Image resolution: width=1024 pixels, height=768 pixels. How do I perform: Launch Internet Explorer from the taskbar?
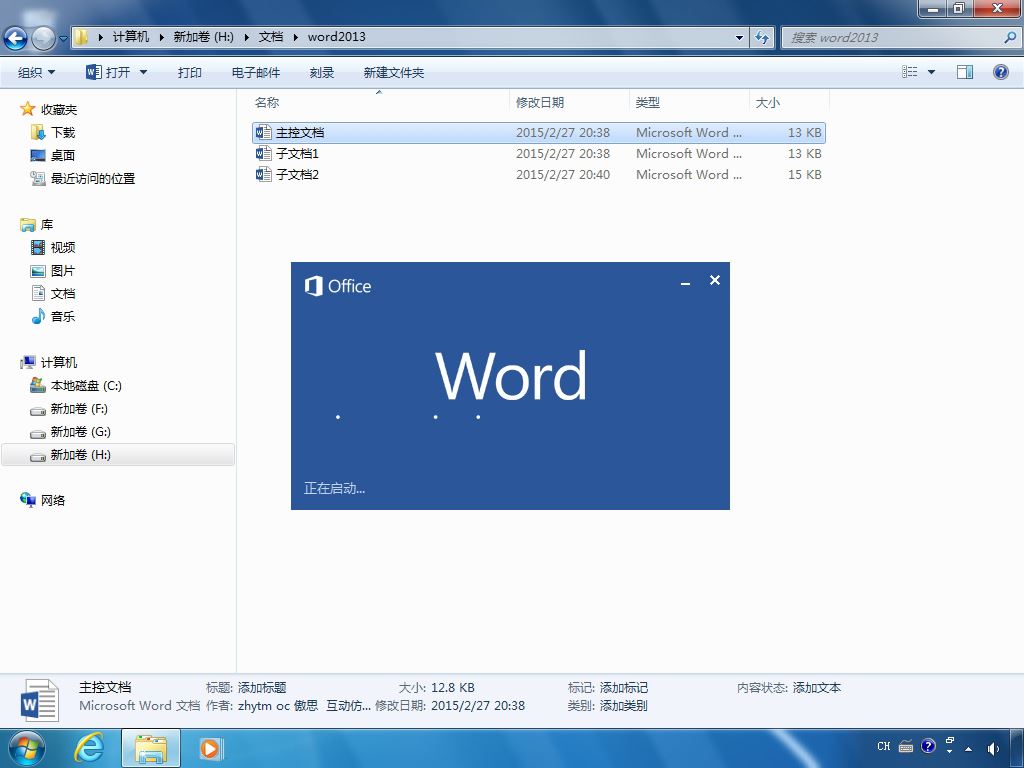click(89, 748)
